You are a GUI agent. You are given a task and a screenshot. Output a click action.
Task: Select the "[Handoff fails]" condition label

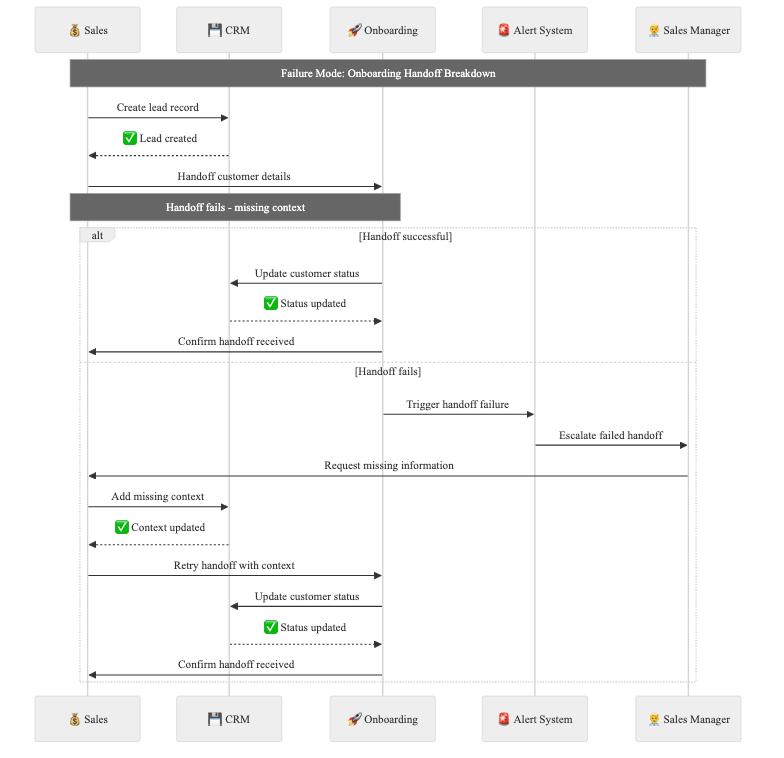(388, 371)
